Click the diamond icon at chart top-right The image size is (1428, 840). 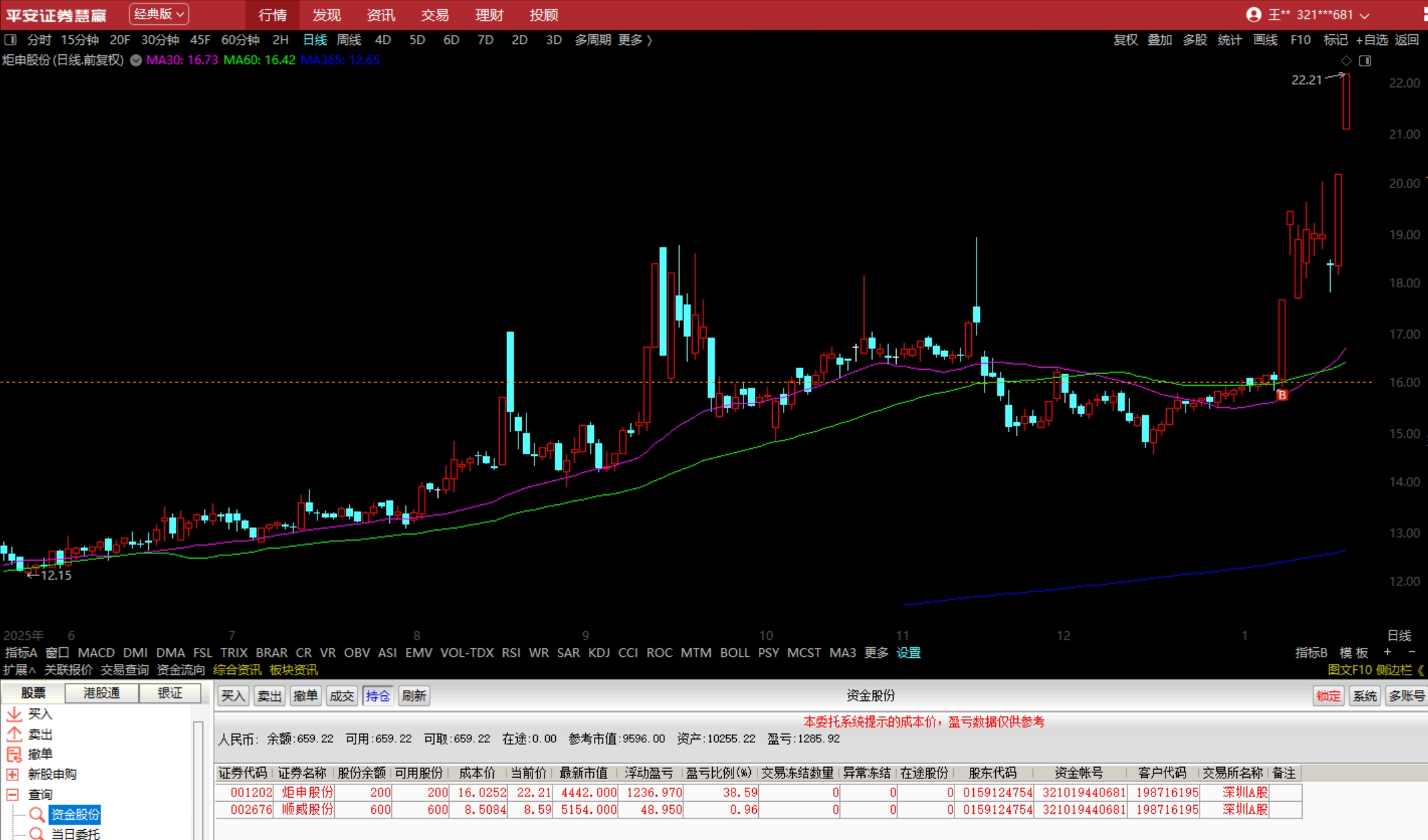click(x=1346, y=61)
